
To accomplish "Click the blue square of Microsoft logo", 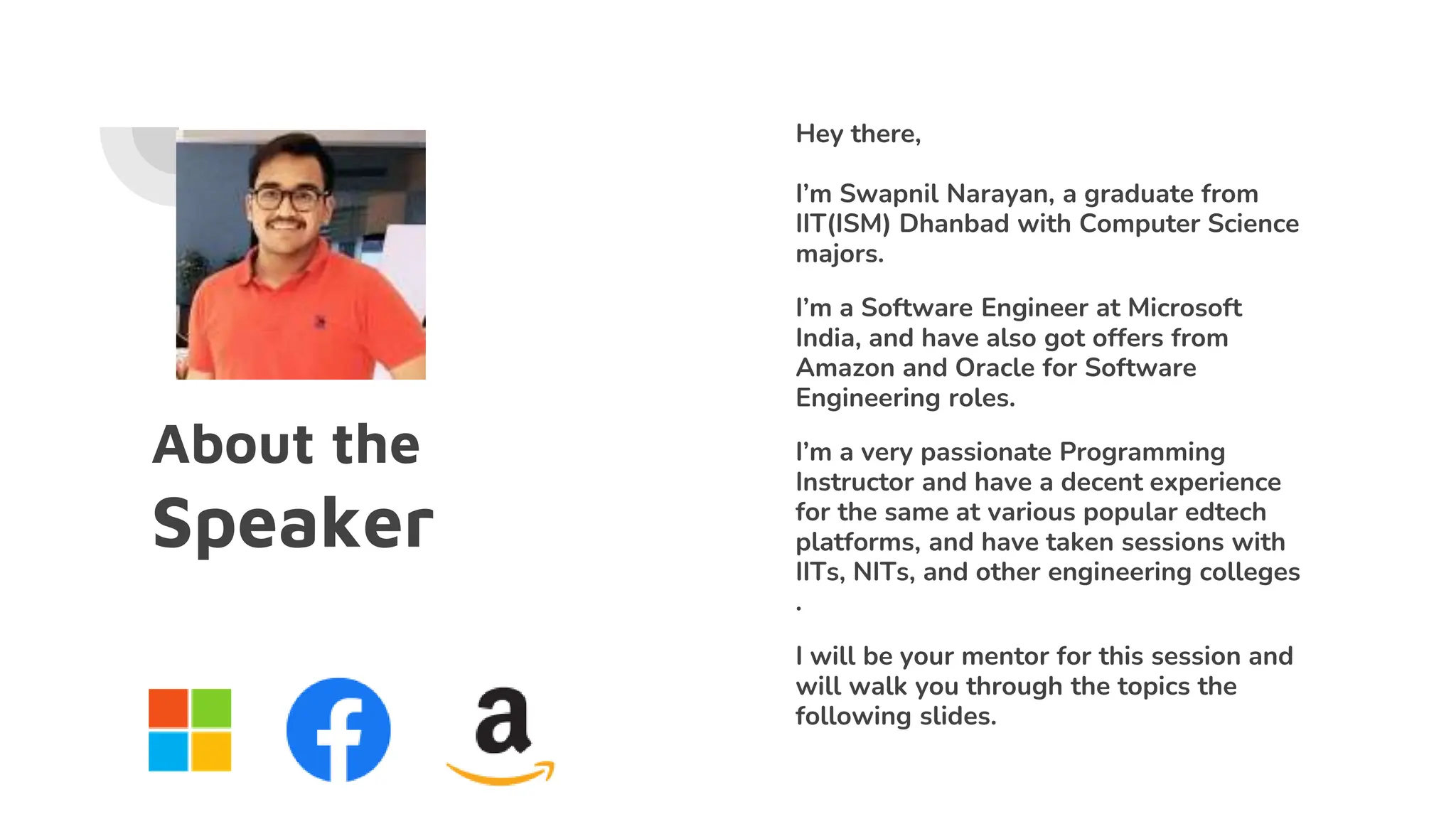I will (x=168, y=751).
